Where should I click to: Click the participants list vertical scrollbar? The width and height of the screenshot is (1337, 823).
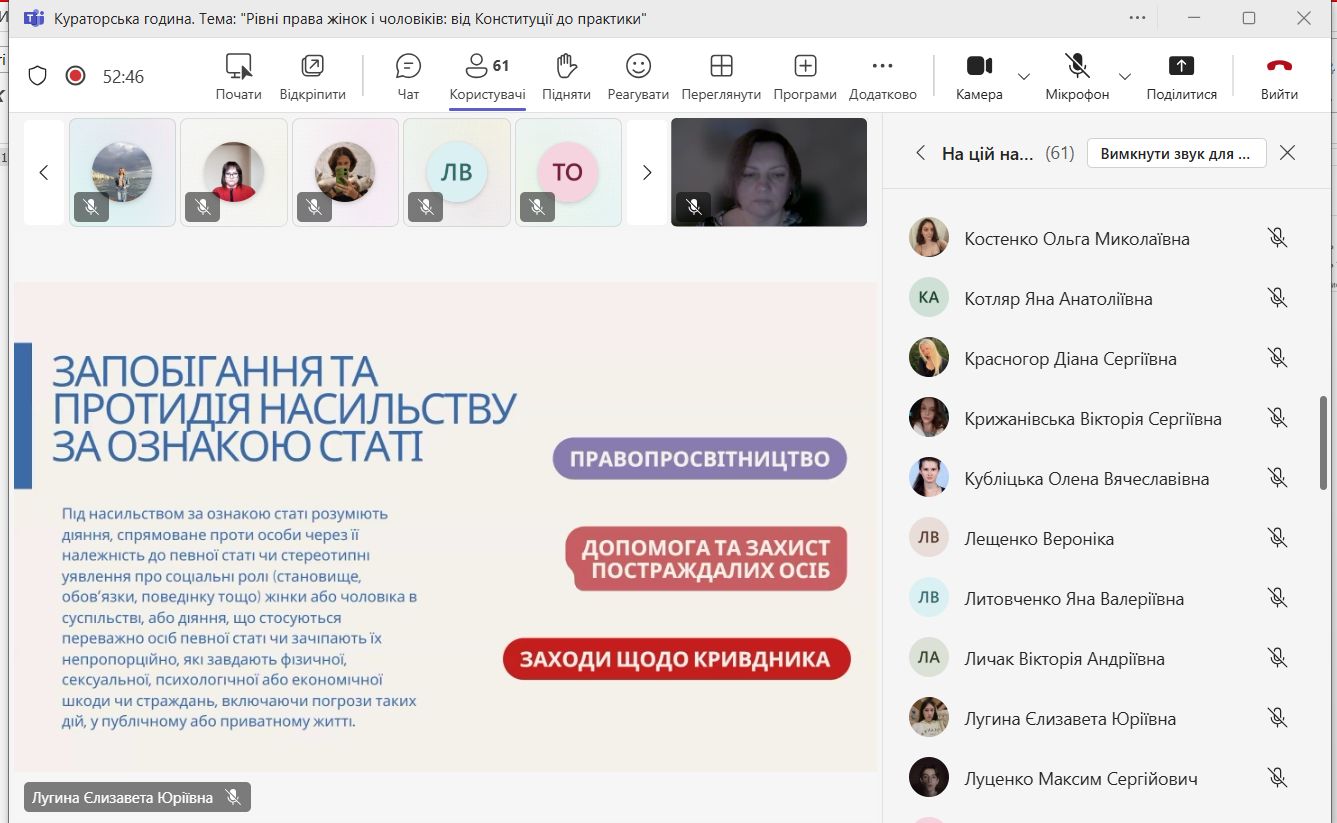coord(1324,442)
